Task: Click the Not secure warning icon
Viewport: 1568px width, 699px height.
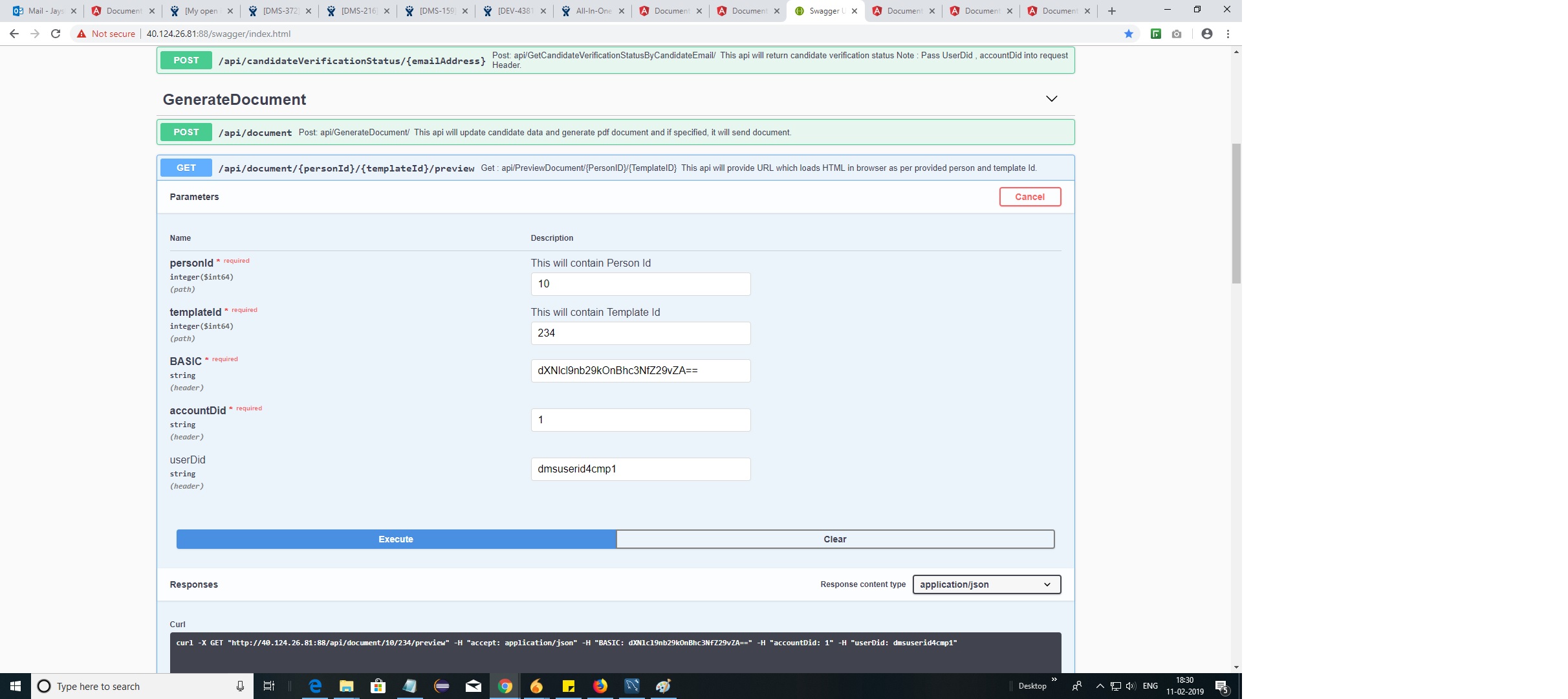Action: point(82,34)
